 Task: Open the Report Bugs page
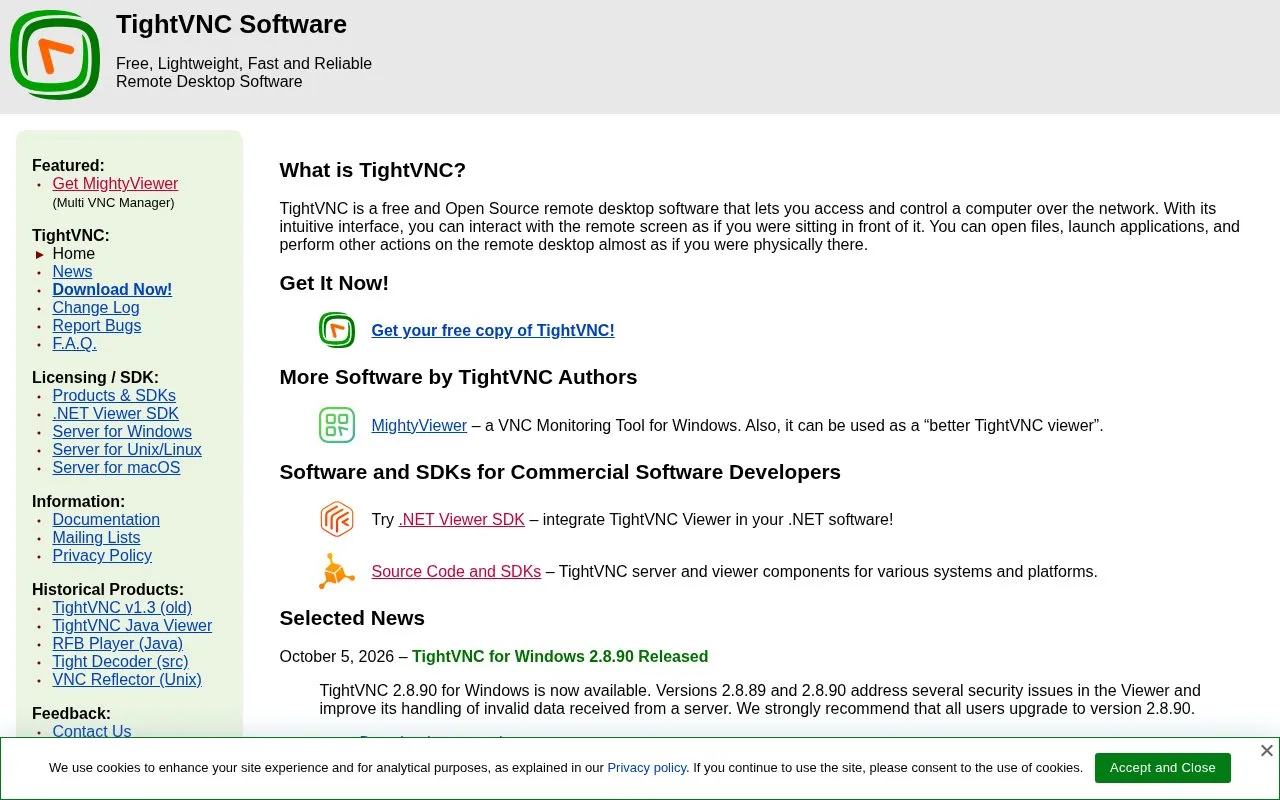point(97,326)
